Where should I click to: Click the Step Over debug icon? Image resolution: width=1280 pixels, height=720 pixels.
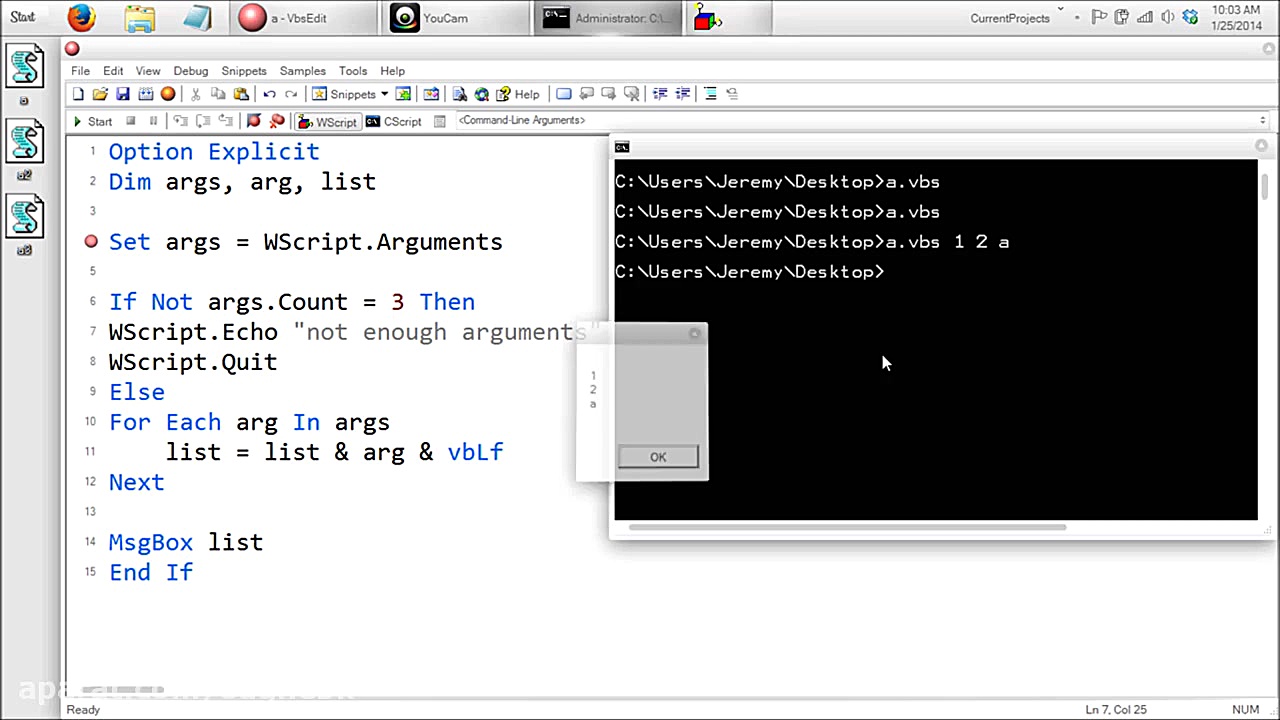point(202,121)
